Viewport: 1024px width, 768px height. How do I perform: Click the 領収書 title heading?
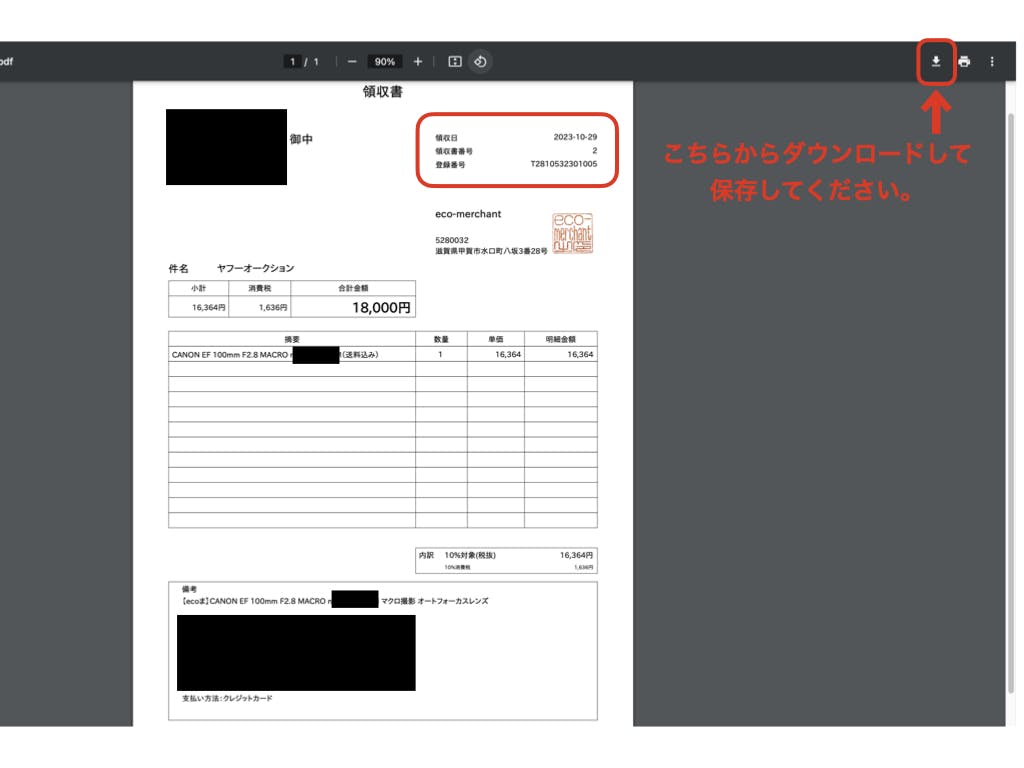pyautogui.click(x=383, y=91)
